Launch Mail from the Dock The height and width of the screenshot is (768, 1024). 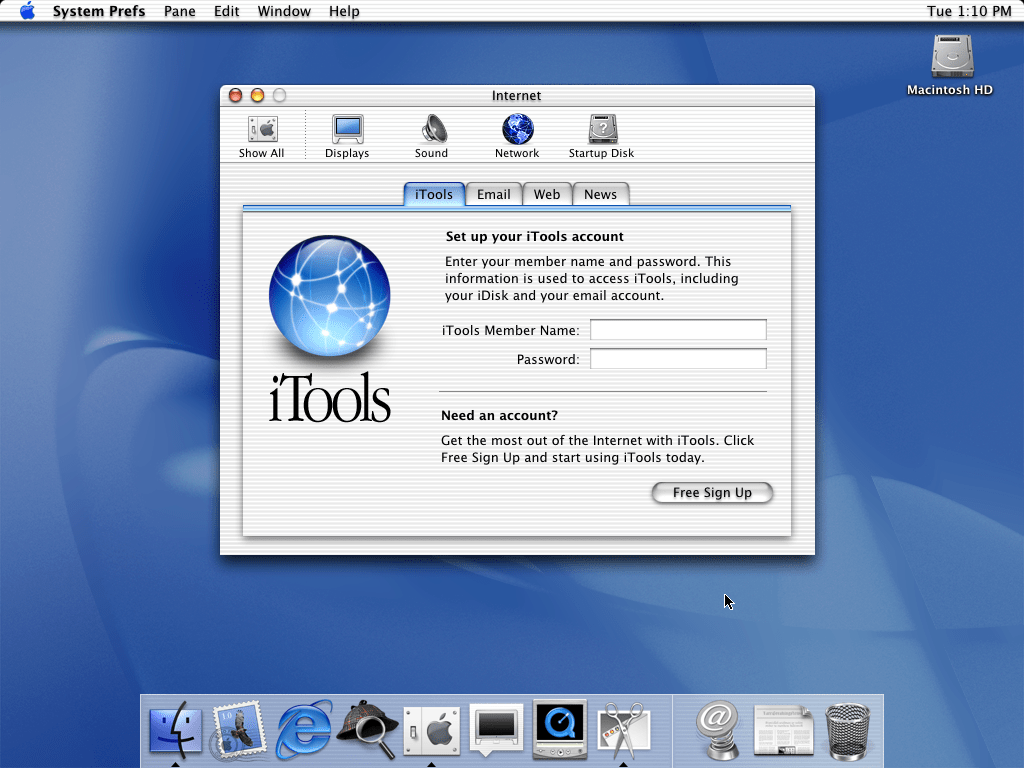239,729
